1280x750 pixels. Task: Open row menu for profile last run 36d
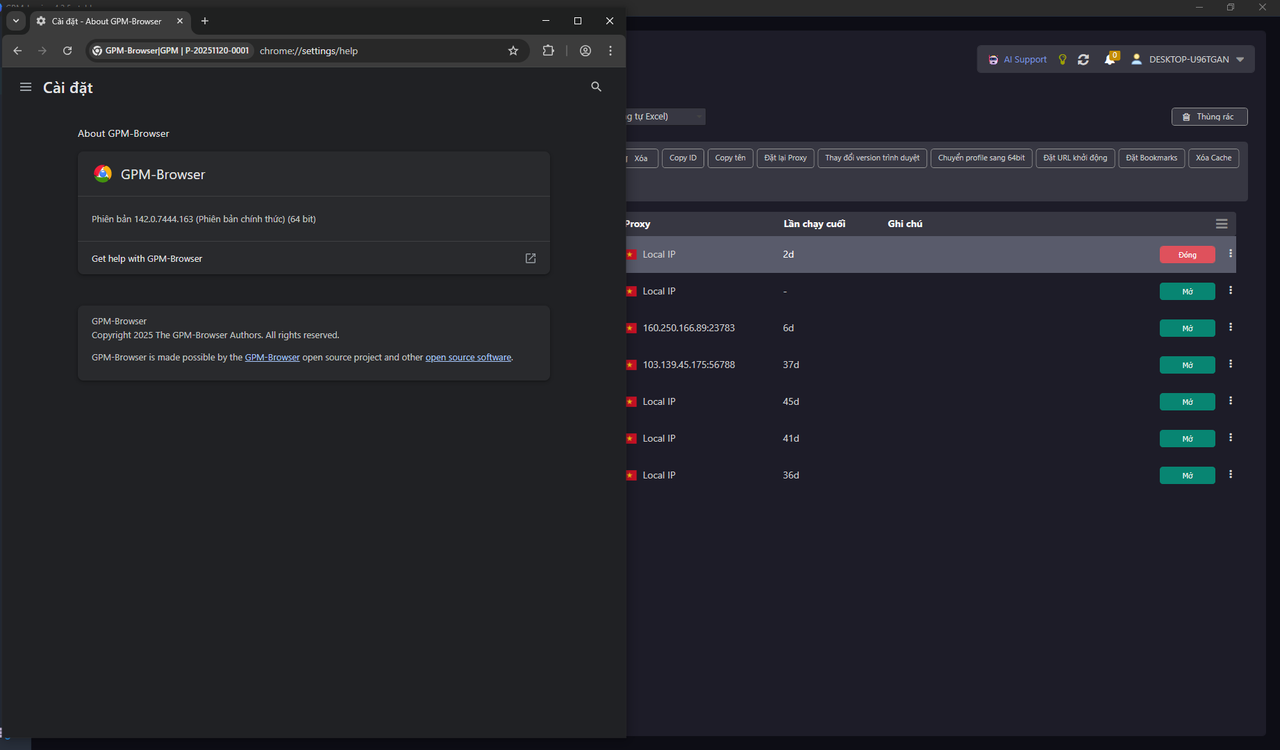tap(1230, 474)
